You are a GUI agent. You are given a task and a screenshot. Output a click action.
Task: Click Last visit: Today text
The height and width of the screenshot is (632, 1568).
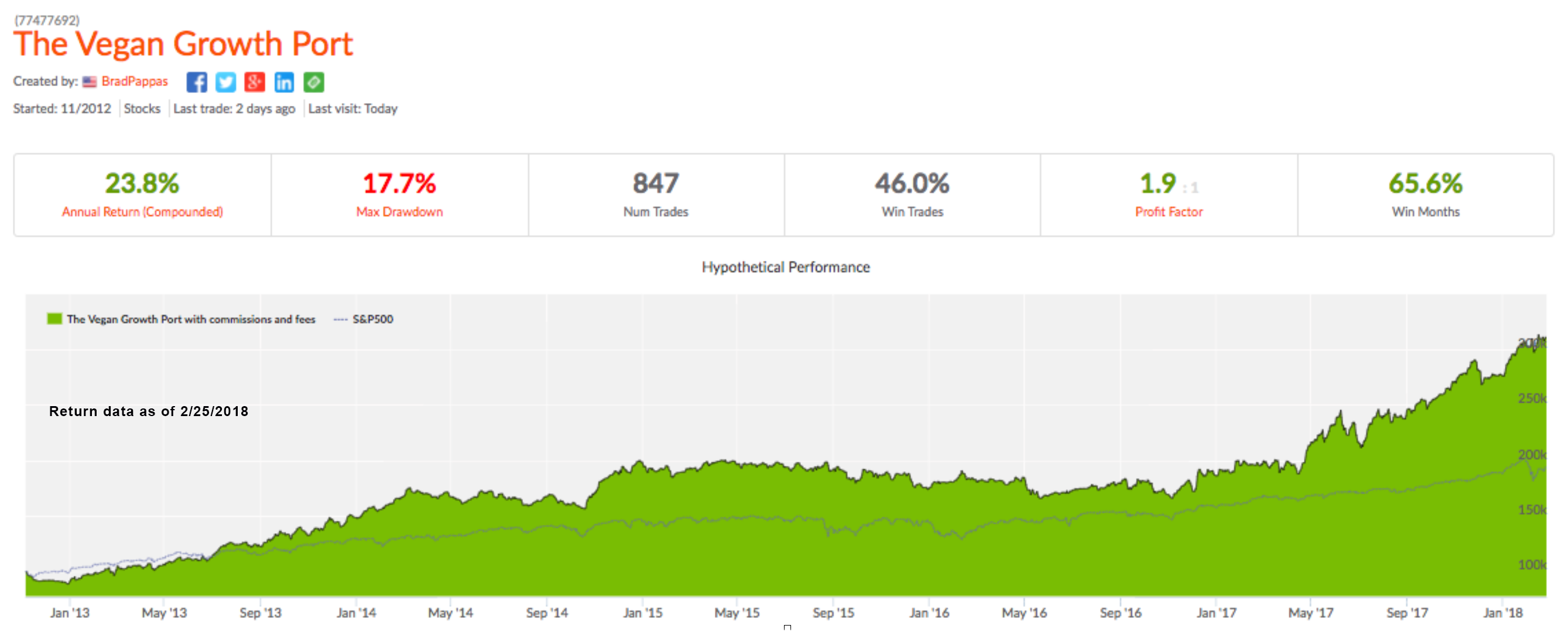352,109
